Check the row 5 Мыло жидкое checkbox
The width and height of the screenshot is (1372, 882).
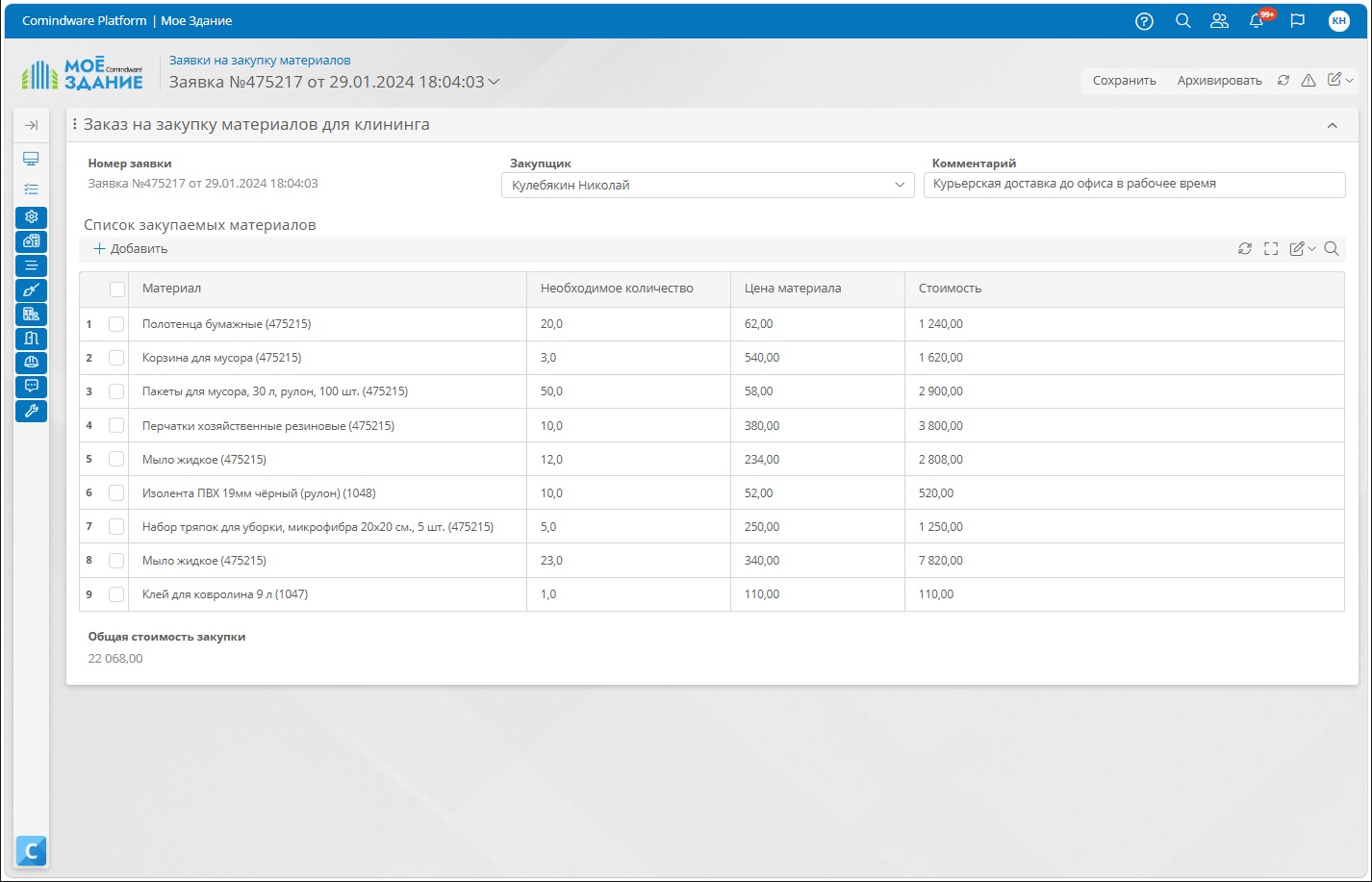[116, 460]
